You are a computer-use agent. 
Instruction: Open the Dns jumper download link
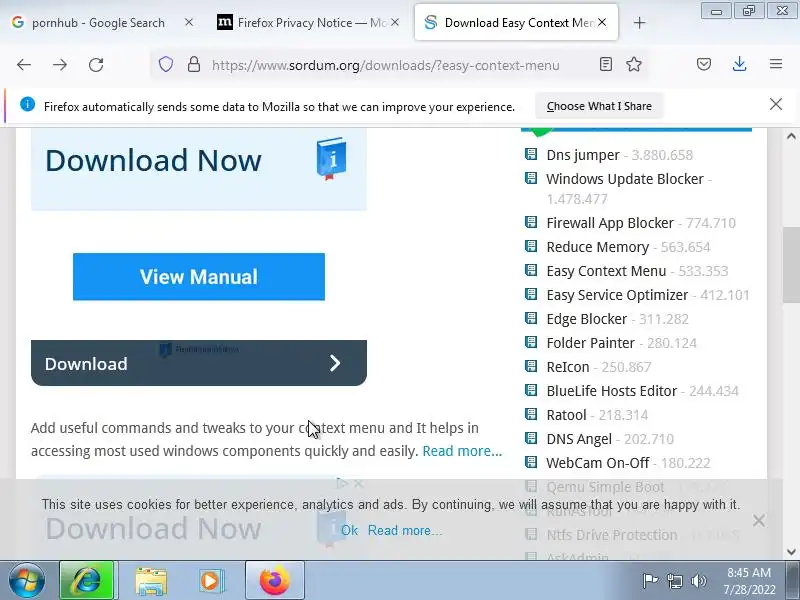point(583,155)
